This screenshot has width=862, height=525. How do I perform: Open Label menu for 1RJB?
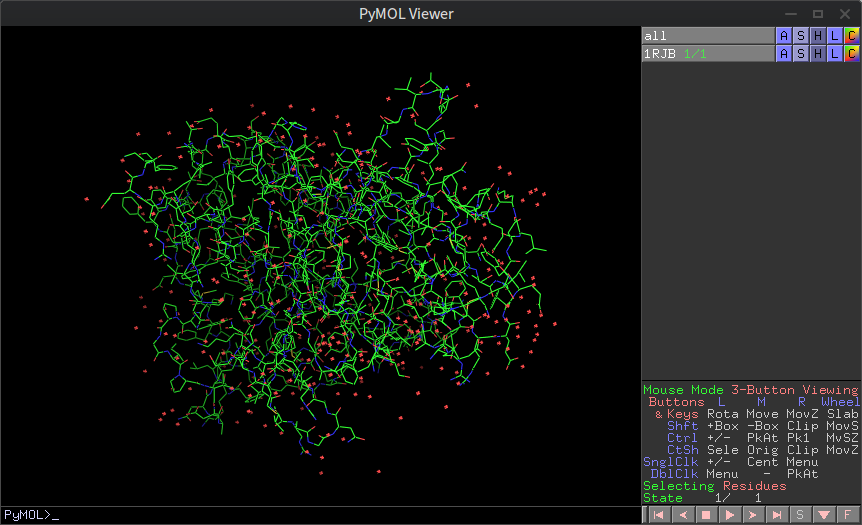click(834, 53)
